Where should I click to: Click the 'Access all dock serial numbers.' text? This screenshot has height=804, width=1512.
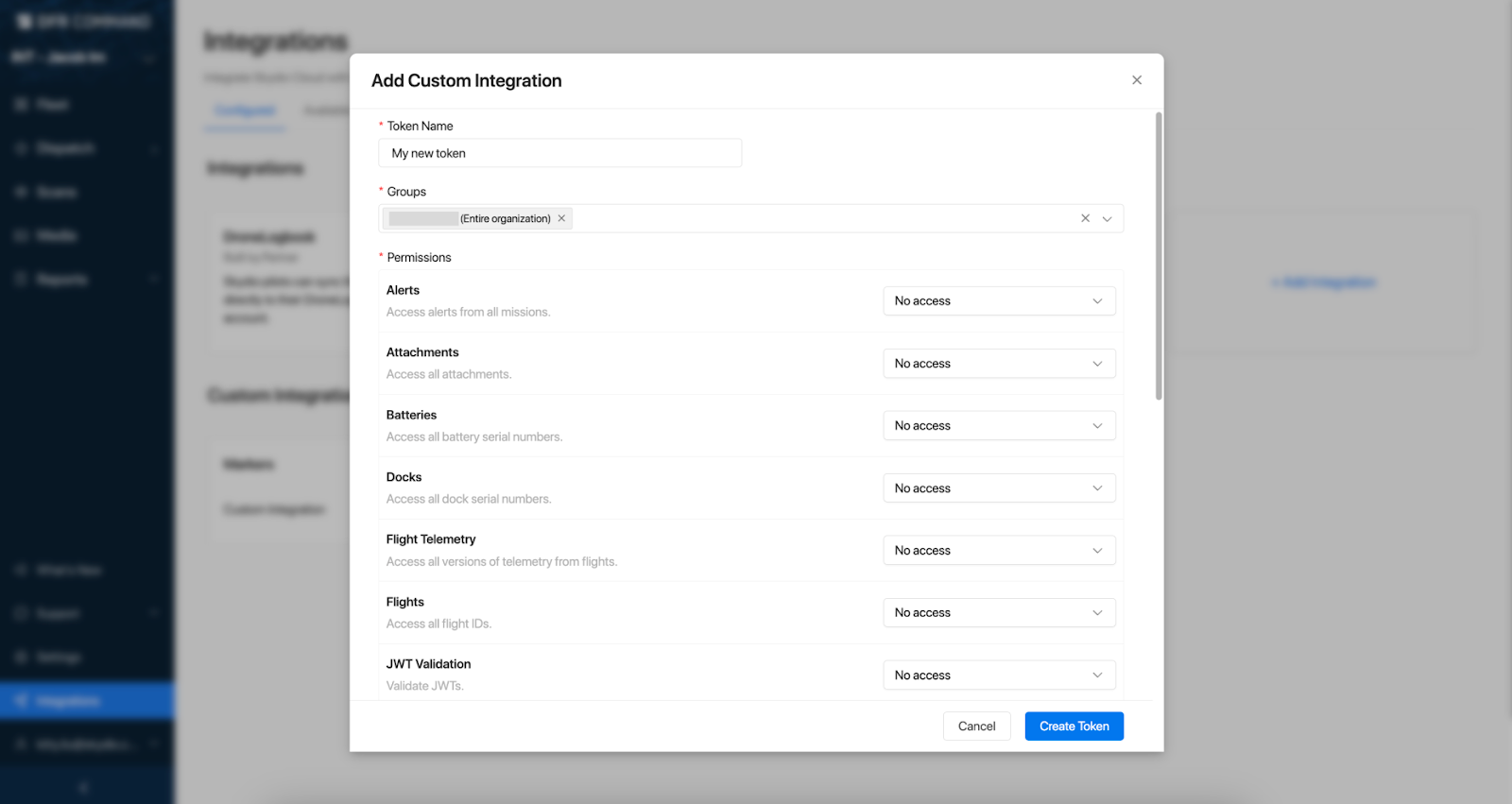(x=469, y=499)
